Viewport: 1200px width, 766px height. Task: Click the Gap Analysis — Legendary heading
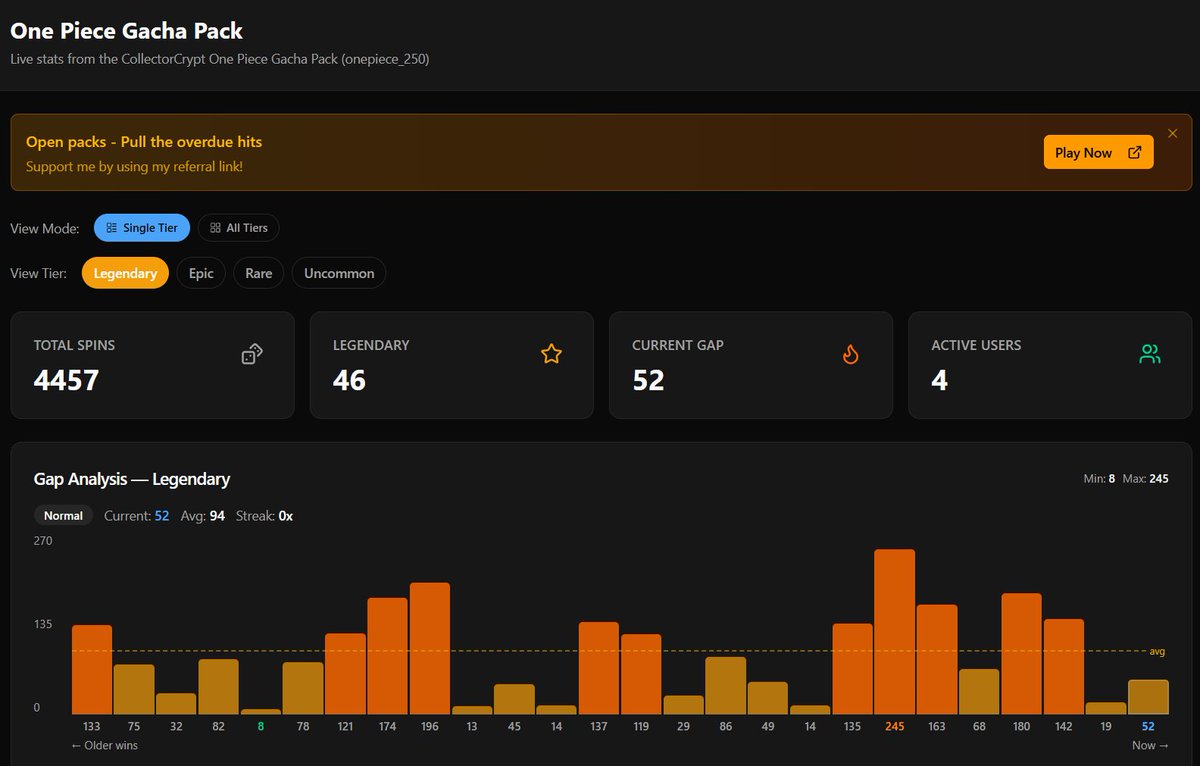pyautogui.click(x=132, y=479)
